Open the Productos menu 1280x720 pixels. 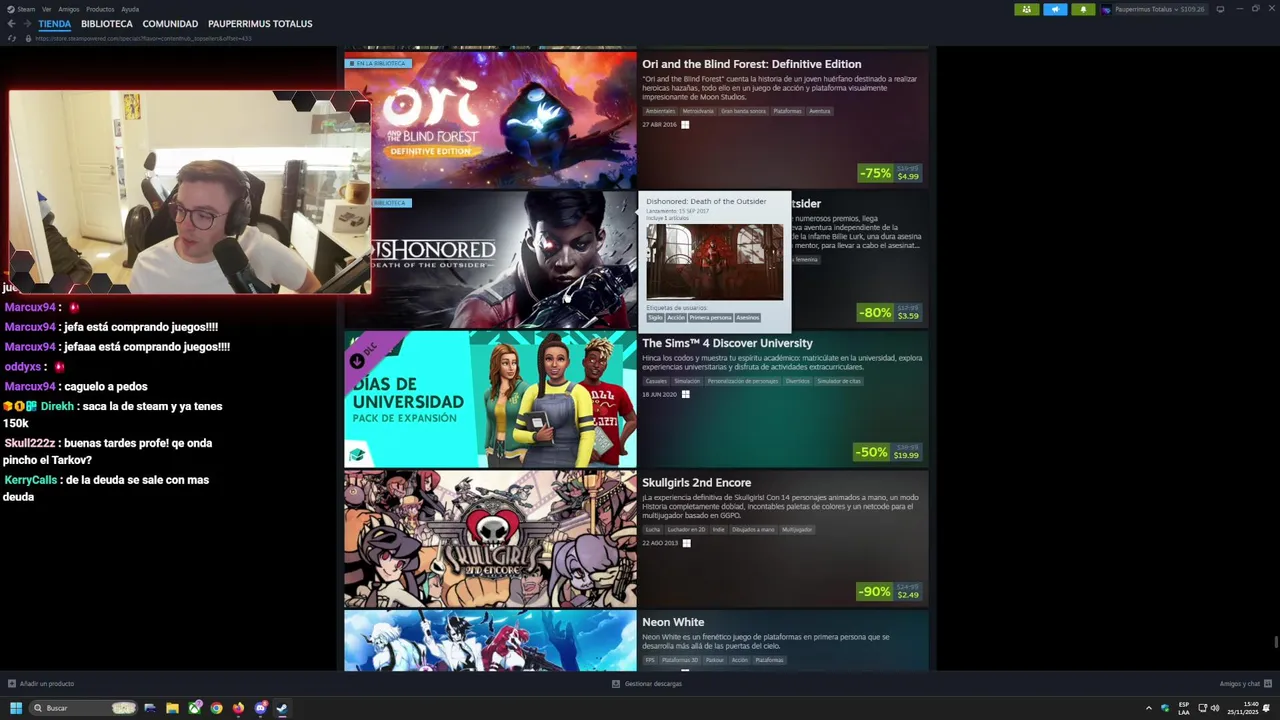(x=100, y=9)
